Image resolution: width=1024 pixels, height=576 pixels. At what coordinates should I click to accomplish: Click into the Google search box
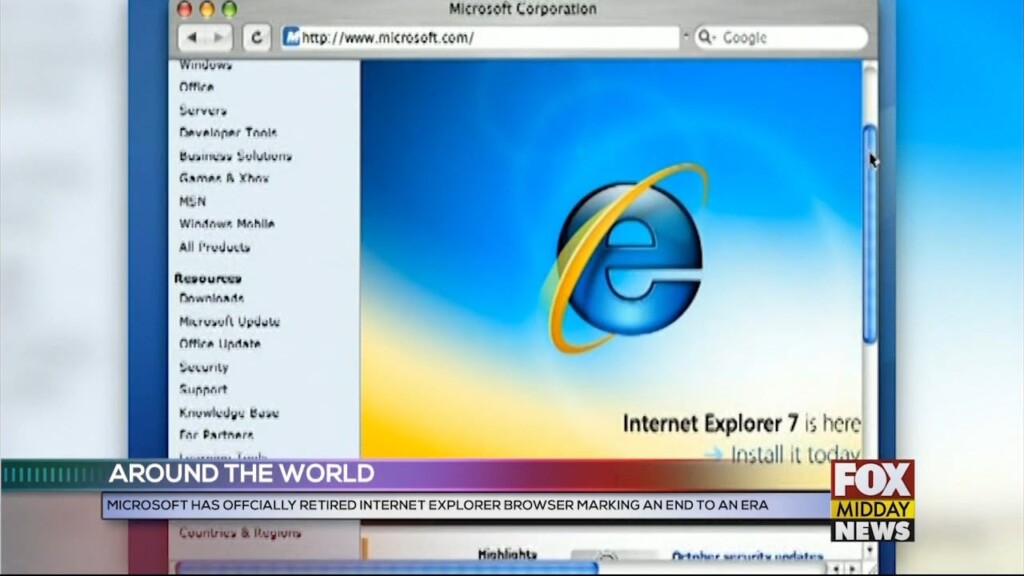click(x=781, y=37)
